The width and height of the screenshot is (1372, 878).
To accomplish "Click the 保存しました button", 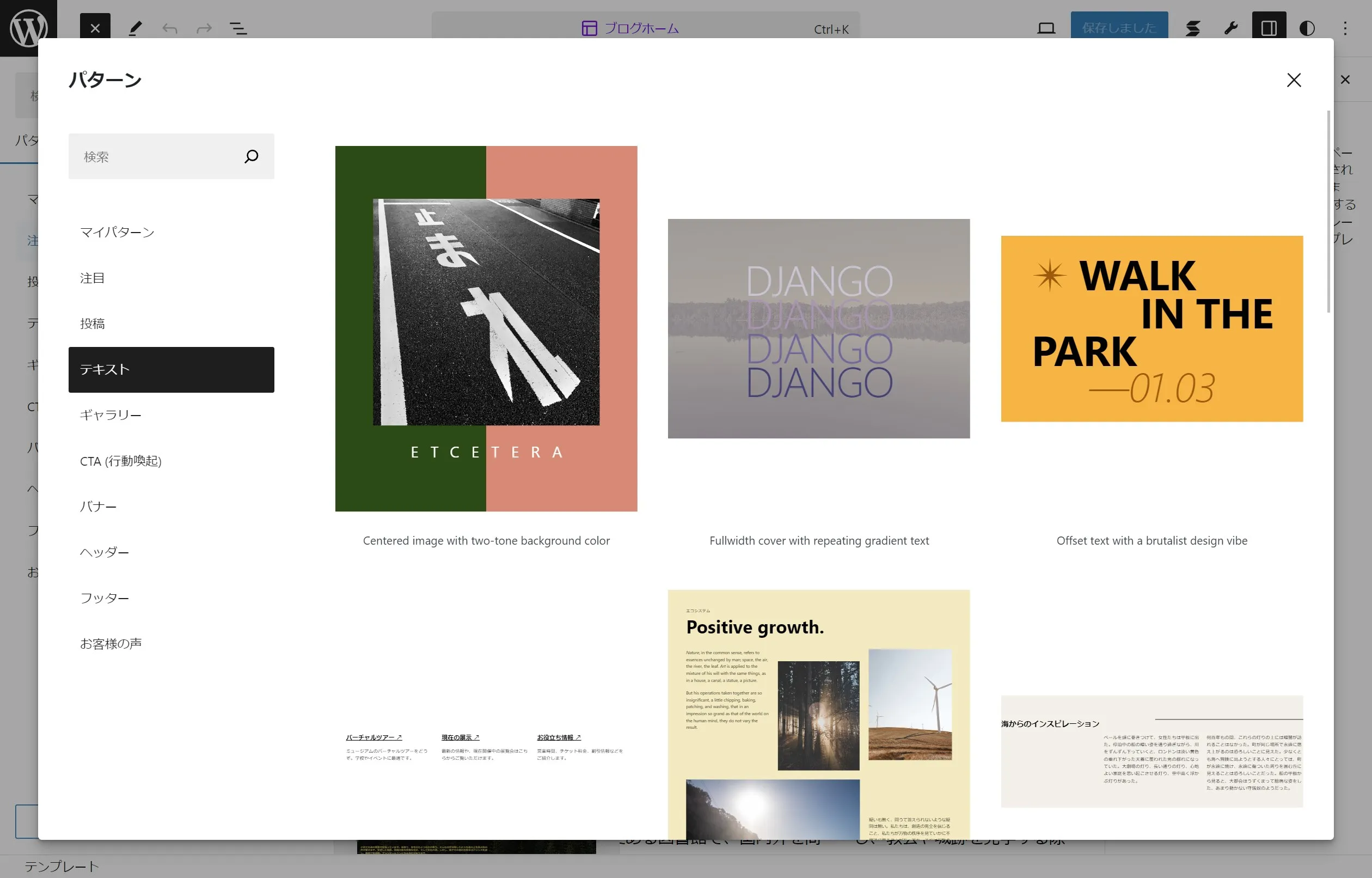I will pyautogui.click(x=1118, y=28).
